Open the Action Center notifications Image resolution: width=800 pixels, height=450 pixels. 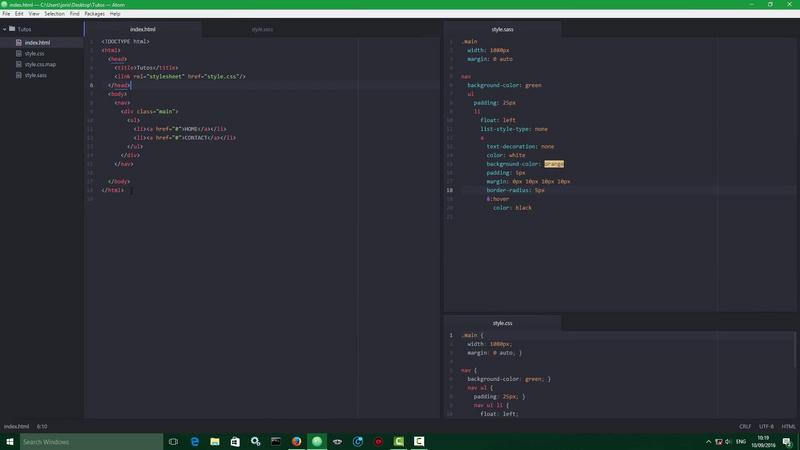[x=788, y=442]
